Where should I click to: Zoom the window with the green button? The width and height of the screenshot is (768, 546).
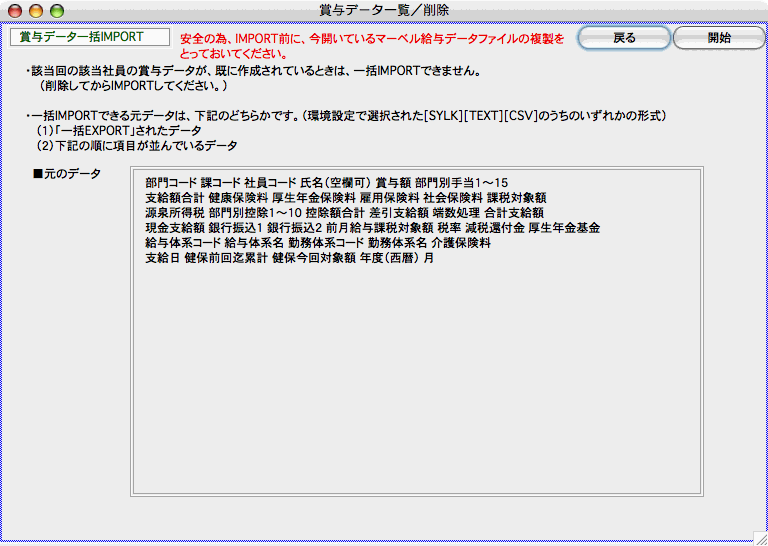coord(57,10)
